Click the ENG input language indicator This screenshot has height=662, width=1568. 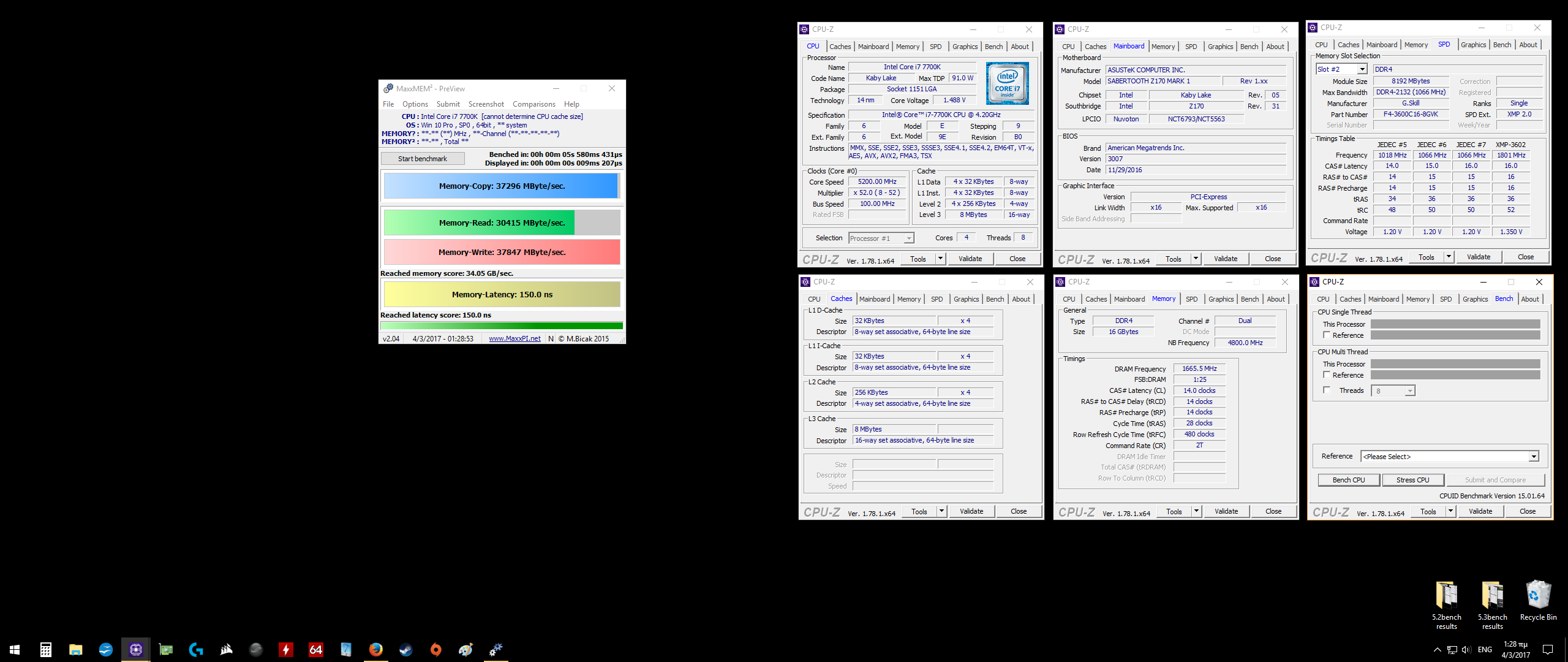coord(1485,650)
